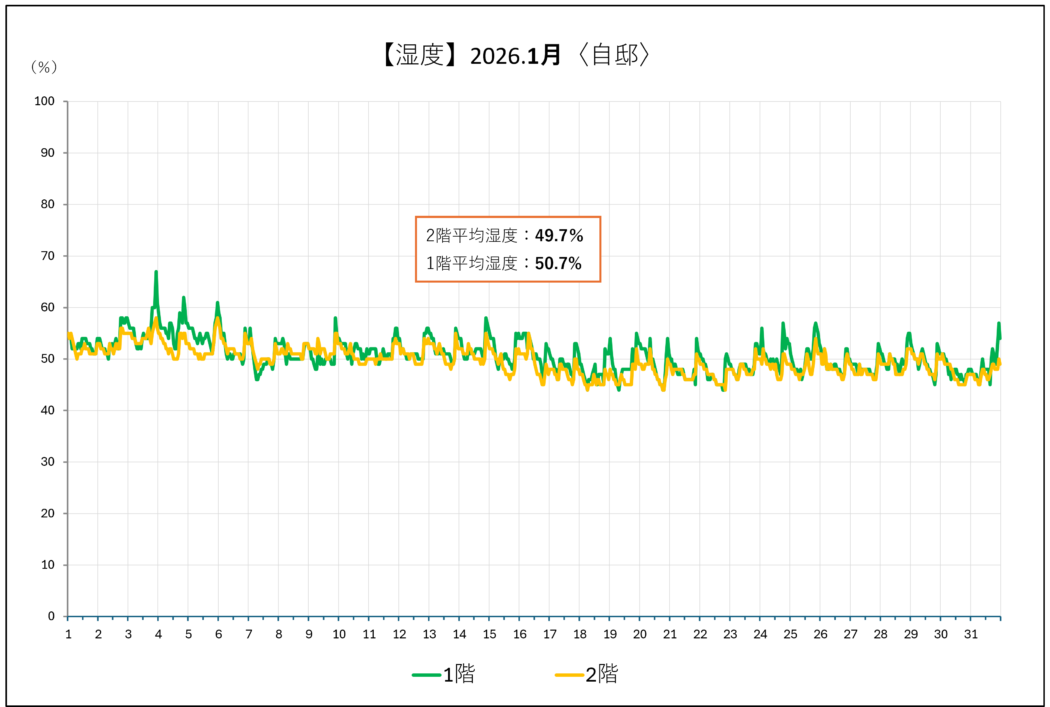The image size is (1050, 707).
Task: Click day 24 on the horizontal axis
Action: coord(760,635)
